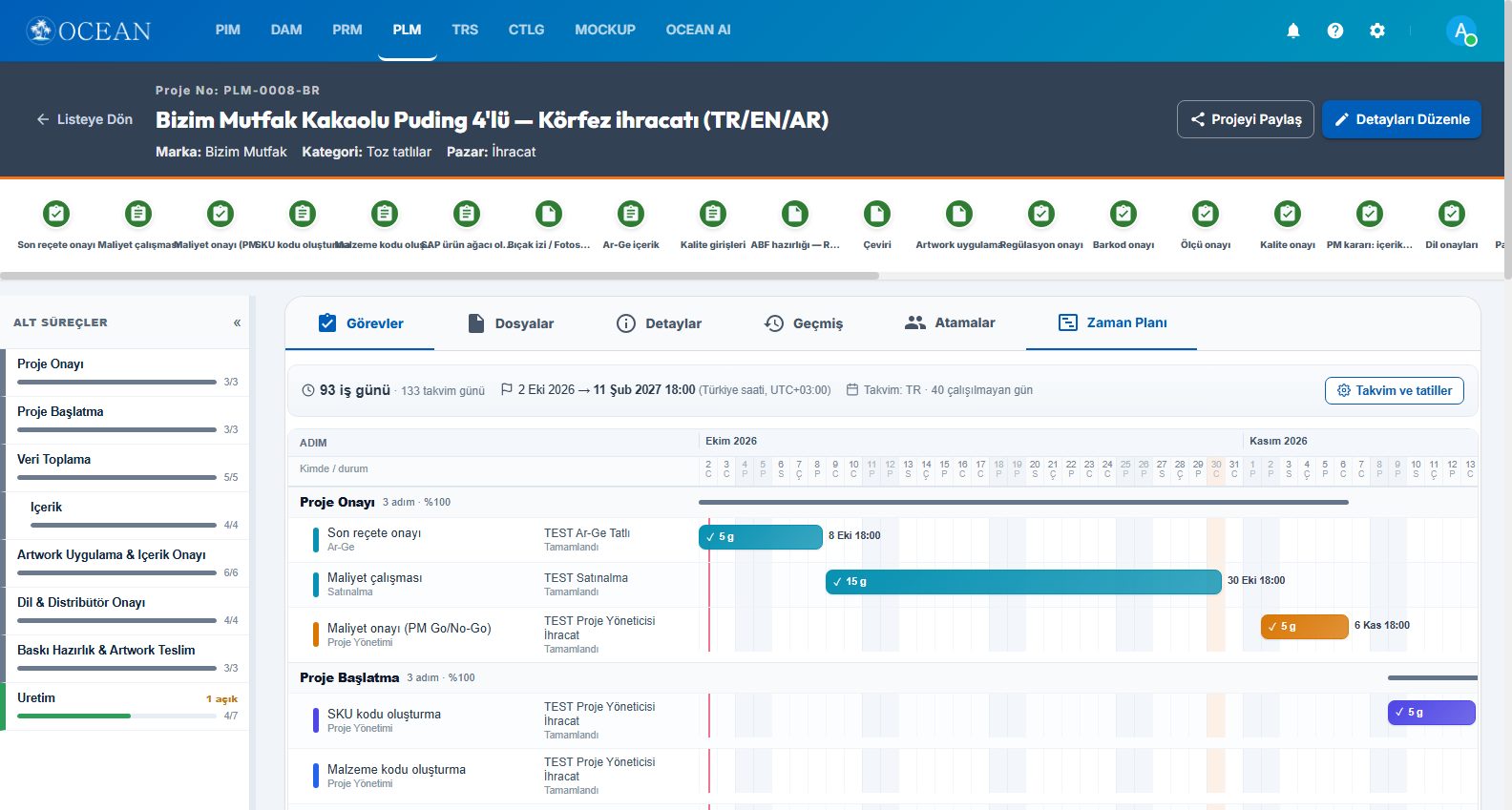Click the Barkod onayı step icon
Viewport: 1512px width, 810px height.
[x=1123, y=214]
